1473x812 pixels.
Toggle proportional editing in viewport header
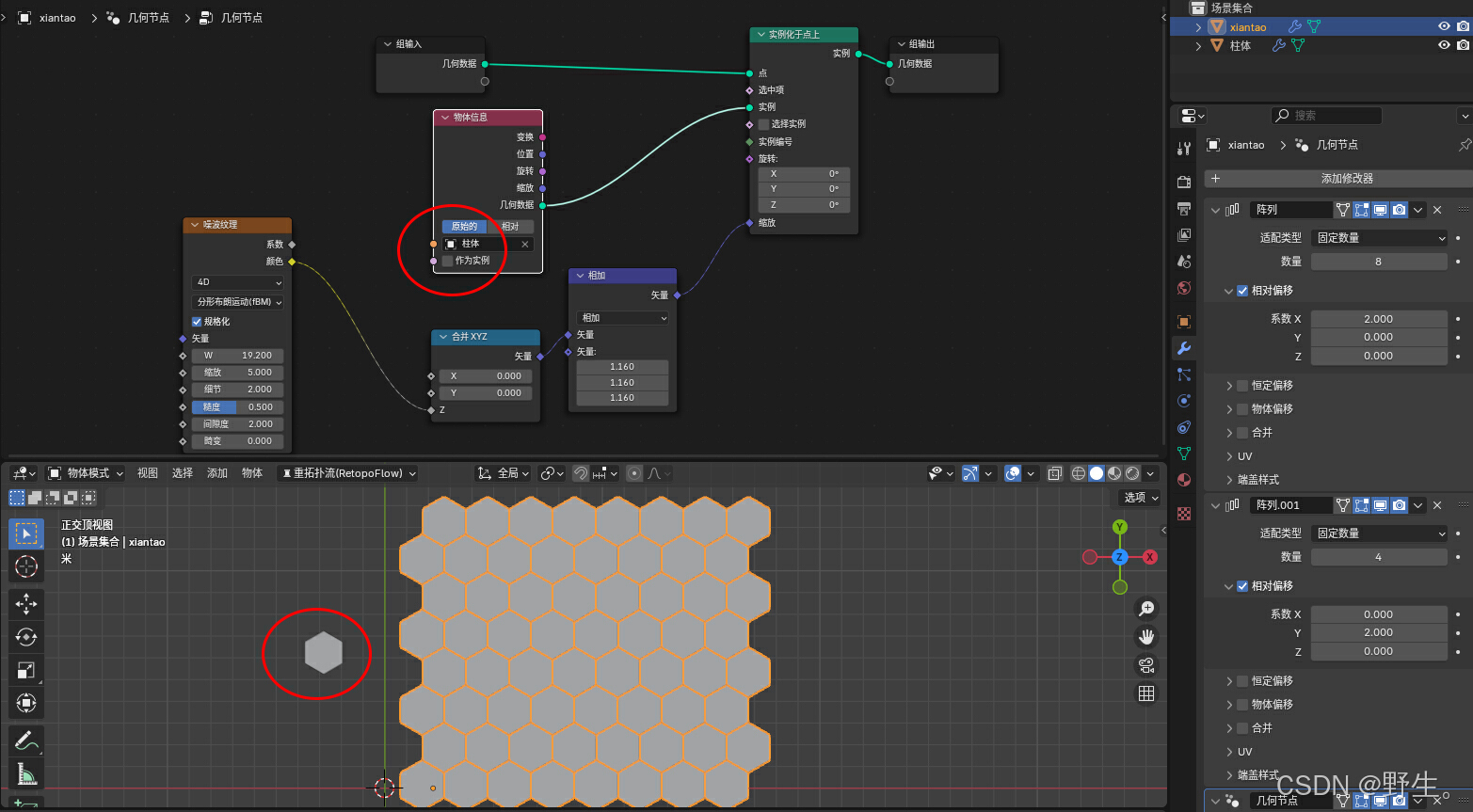point(634,473)
